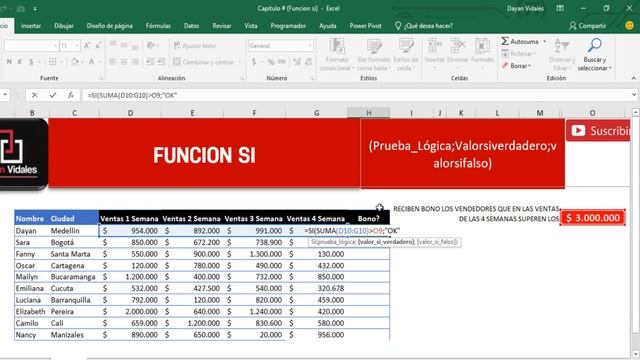Toggle align text right
This screenshot has height=360, width=640.
135,62
